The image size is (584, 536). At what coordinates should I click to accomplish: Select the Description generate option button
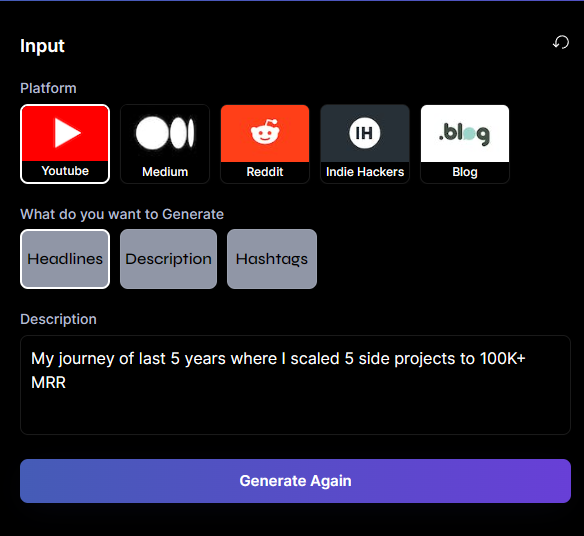point(168,259)
